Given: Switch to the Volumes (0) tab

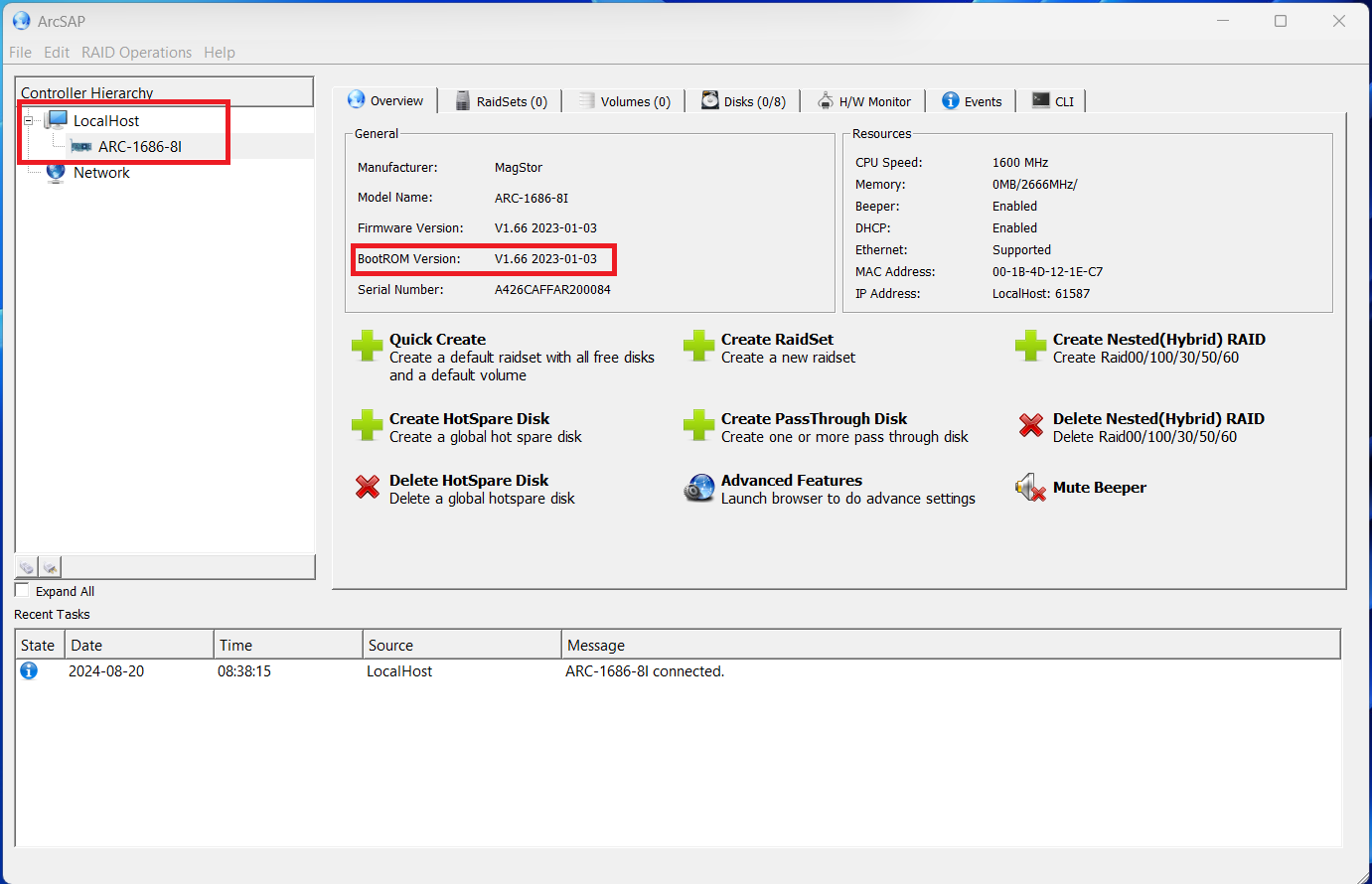Looking at the screenshot, I should tap(625, 101).
